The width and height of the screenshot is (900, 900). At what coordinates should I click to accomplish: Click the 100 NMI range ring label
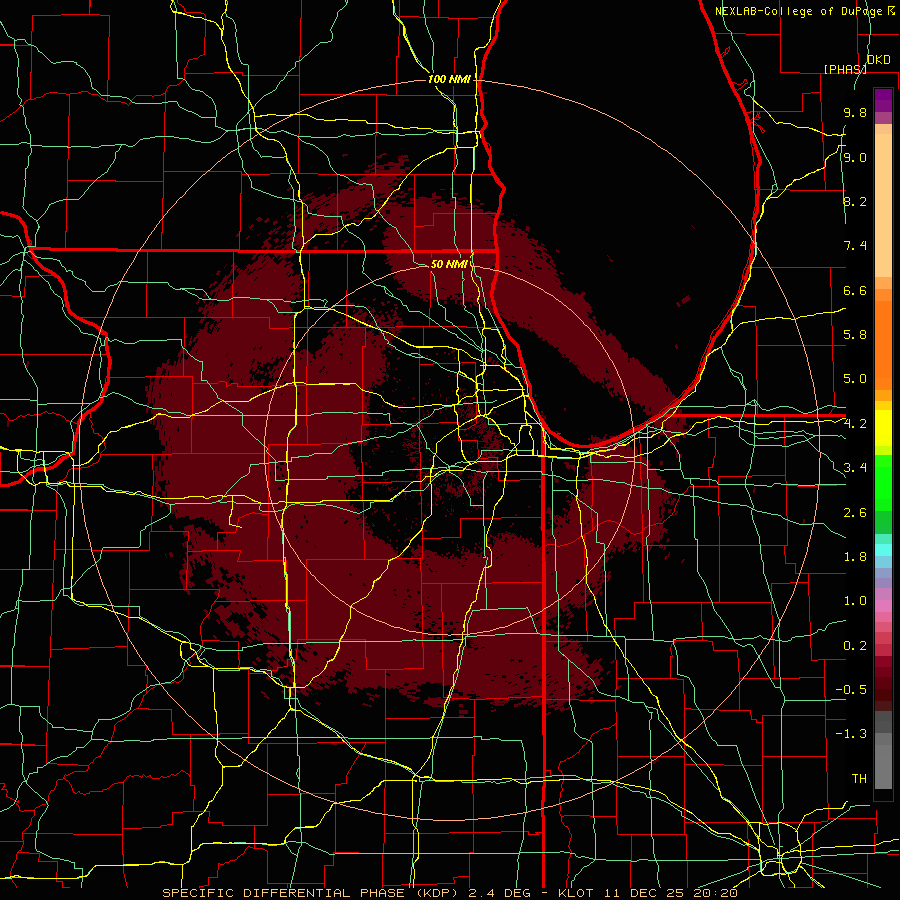coord(449,79)
